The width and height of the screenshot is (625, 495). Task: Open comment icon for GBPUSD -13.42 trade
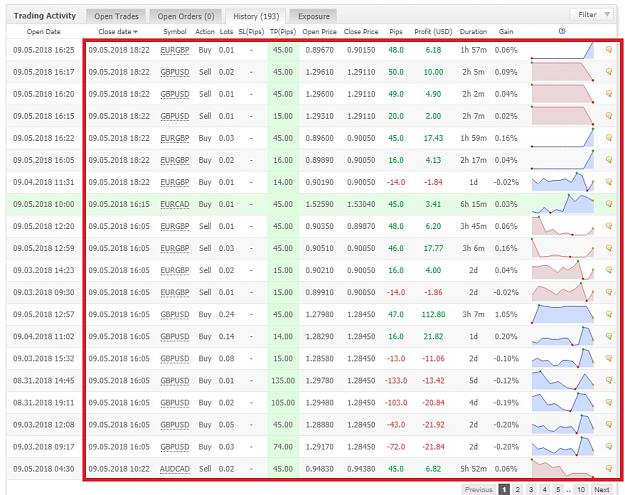[609, 380]
